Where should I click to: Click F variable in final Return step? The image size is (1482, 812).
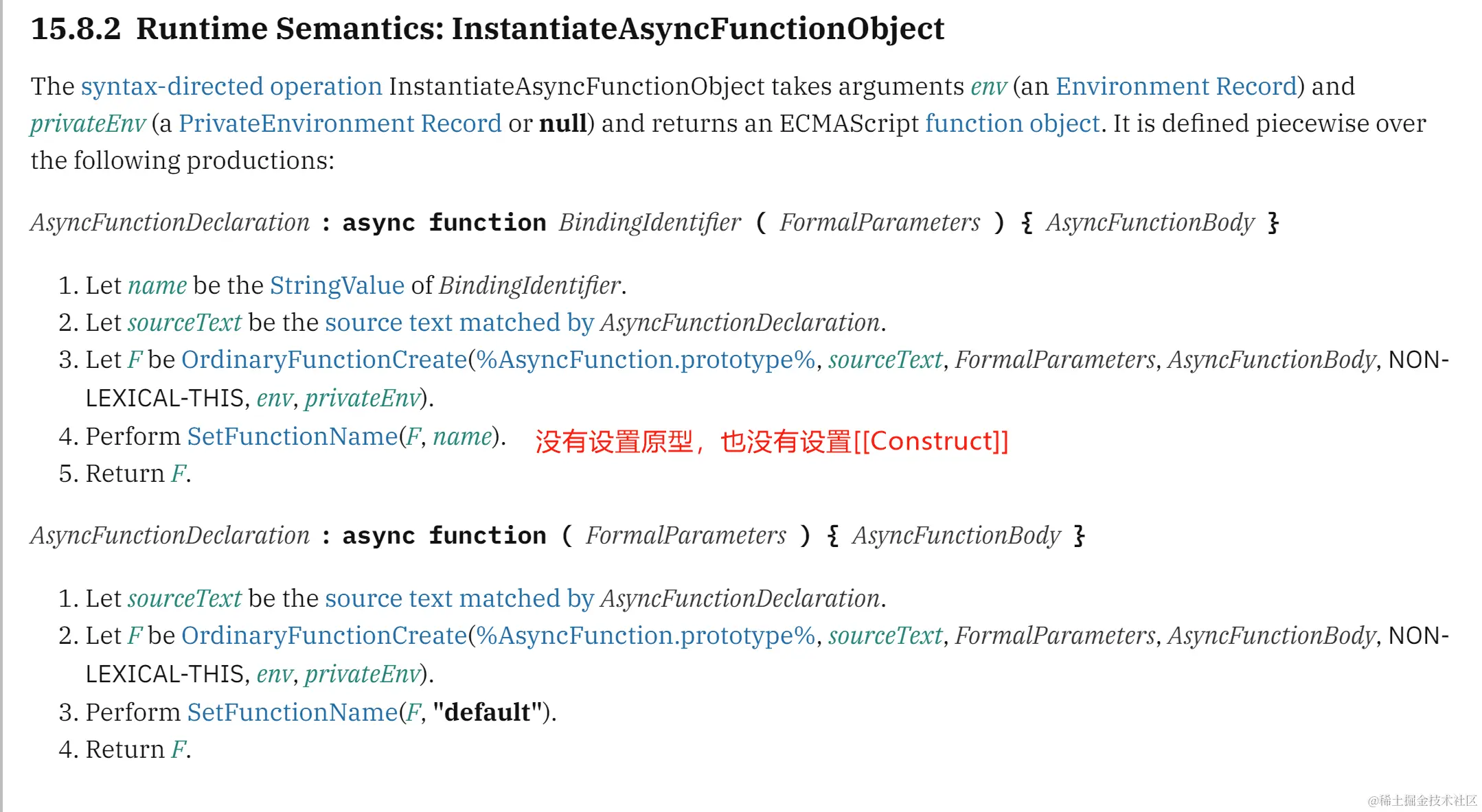click(x=179, y=750)
